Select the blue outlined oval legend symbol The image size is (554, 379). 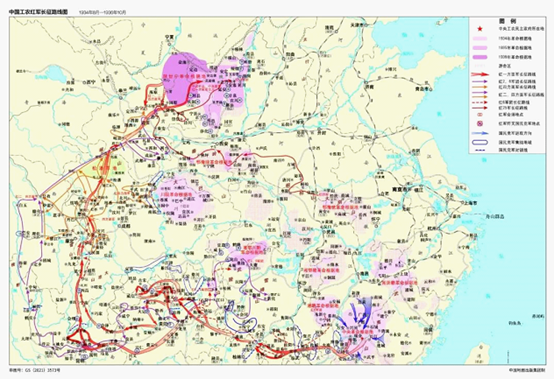480,142
